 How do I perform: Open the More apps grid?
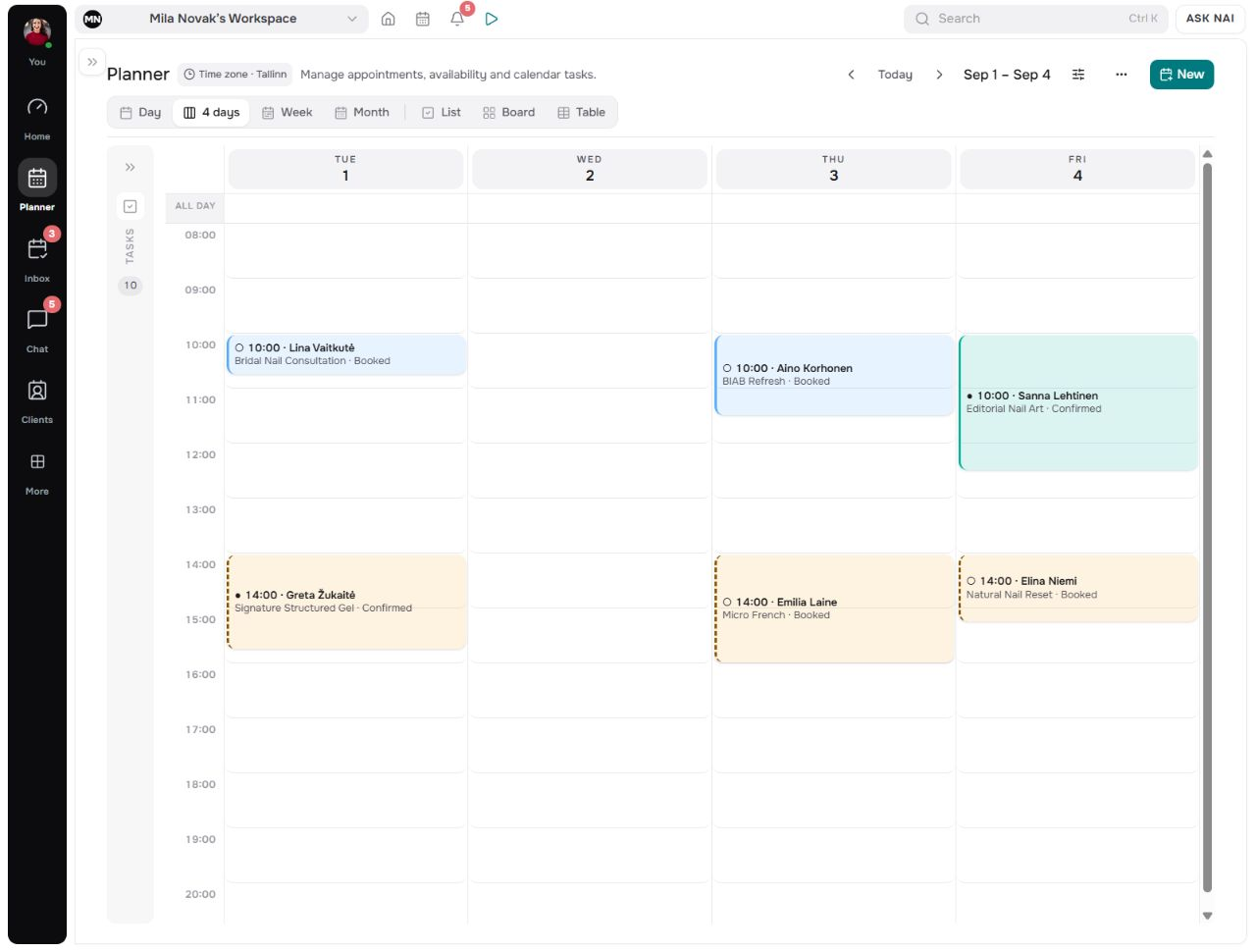(x=37, y=471)
